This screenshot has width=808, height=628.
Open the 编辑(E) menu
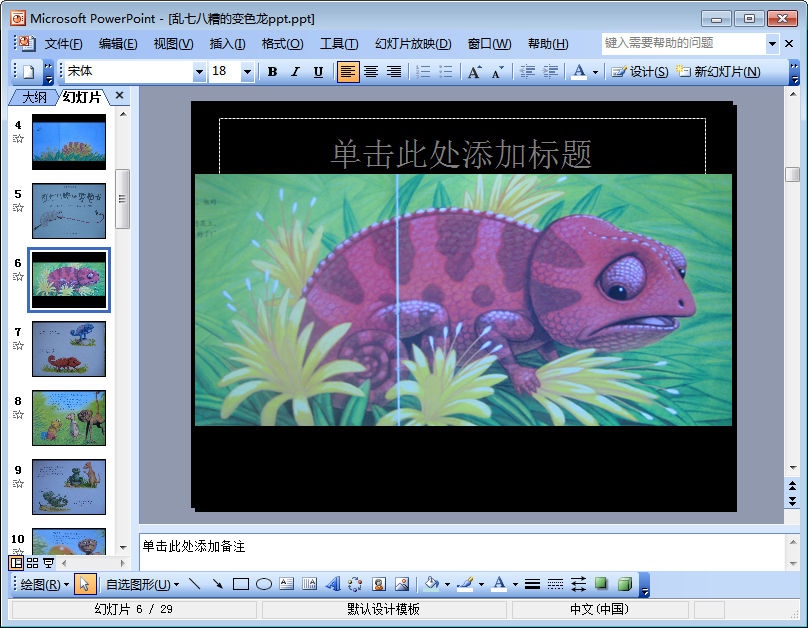point(118,44)
